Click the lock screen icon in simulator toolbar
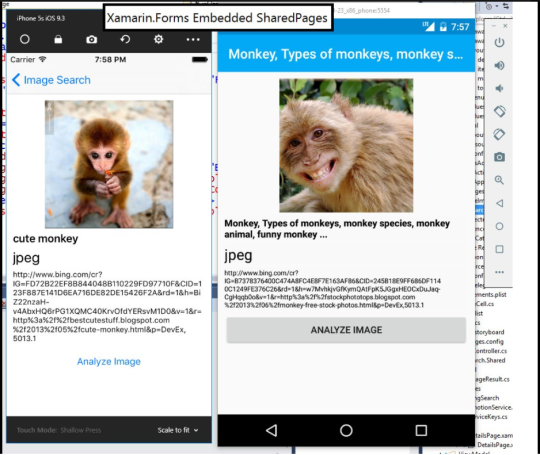Image resolution: width=540 pixels, height=455 pixels. click(x=58, y=39)
